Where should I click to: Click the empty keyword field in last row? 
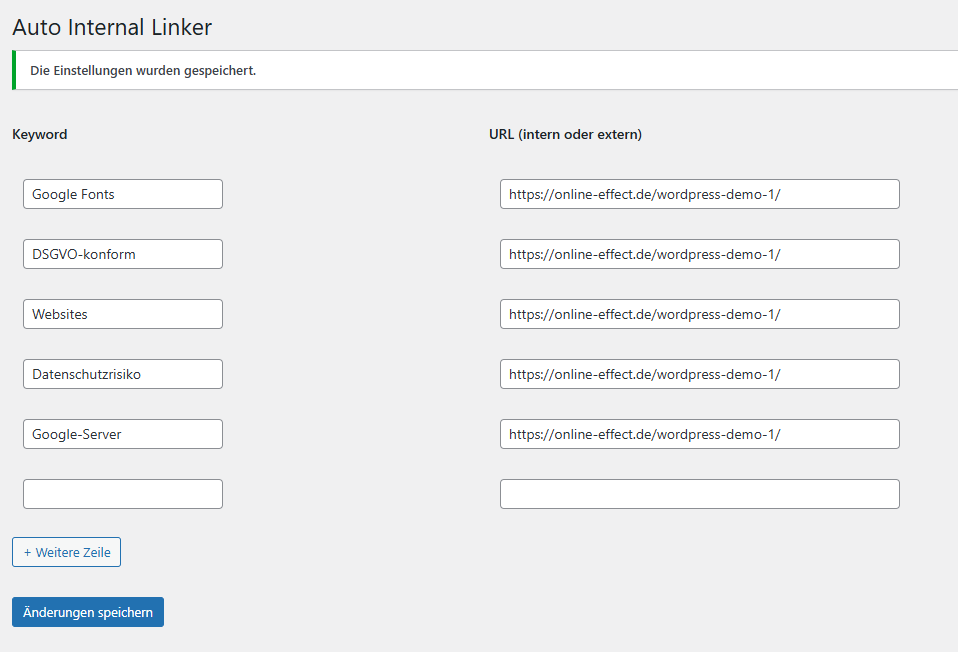click(123, 494)
